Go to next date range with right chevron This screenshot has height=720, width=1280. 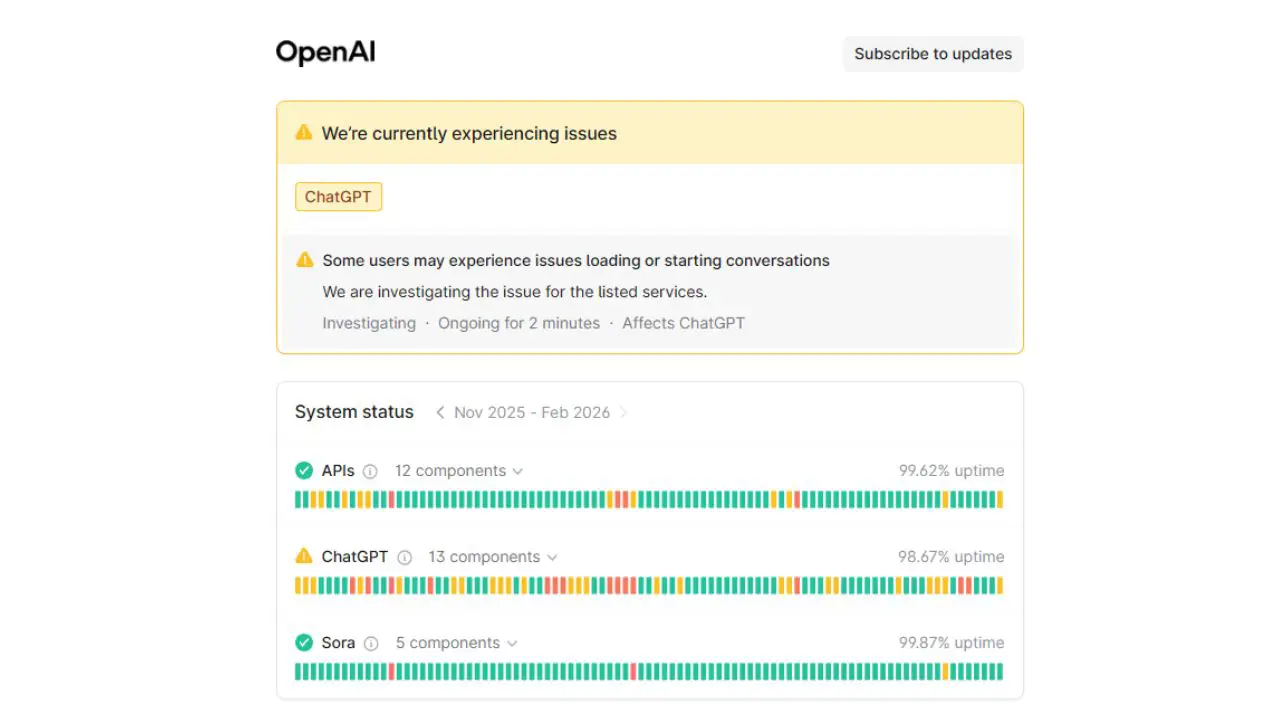tap(624, 412)
